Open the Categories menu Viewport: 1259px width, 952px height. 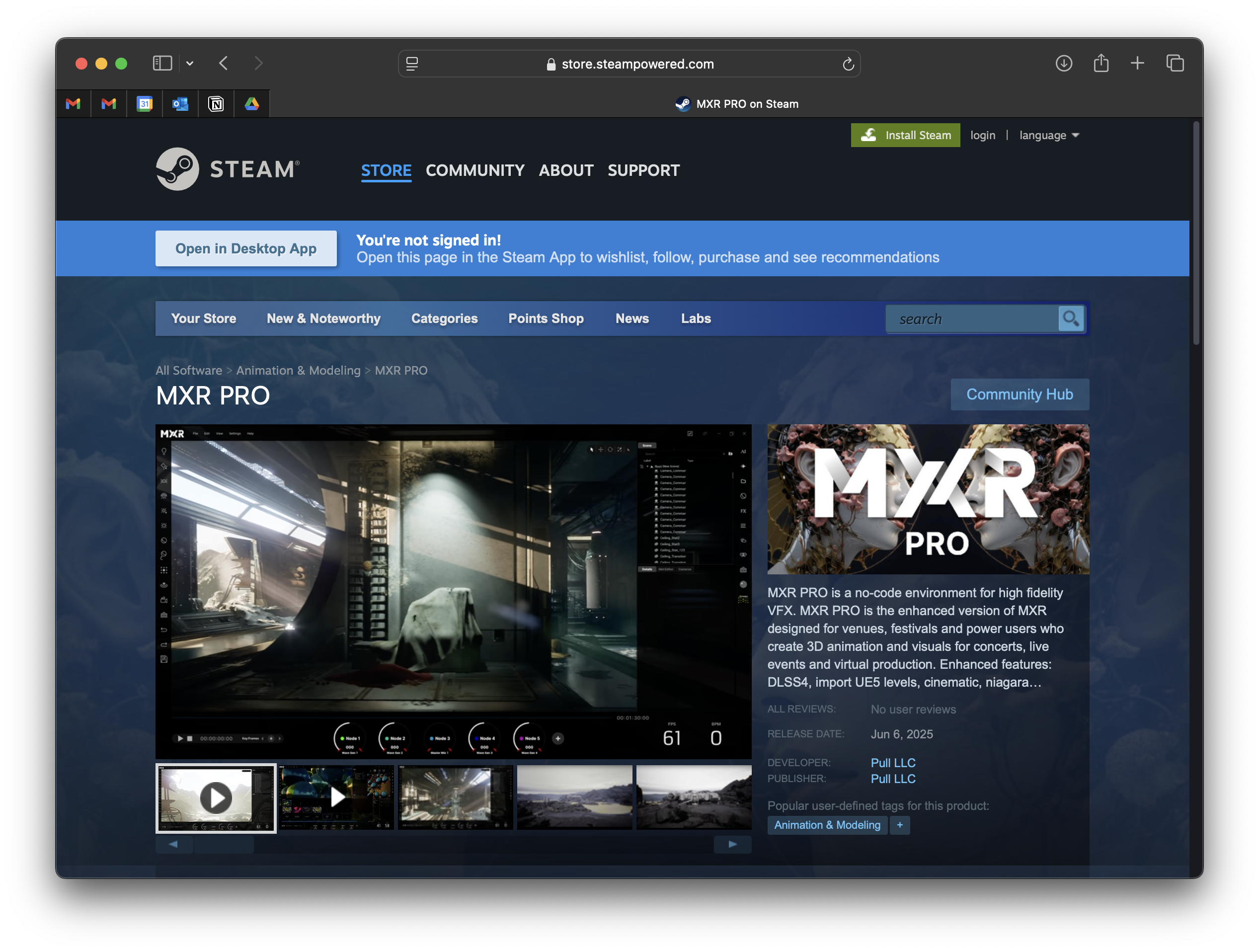click(x=445, y=318)
